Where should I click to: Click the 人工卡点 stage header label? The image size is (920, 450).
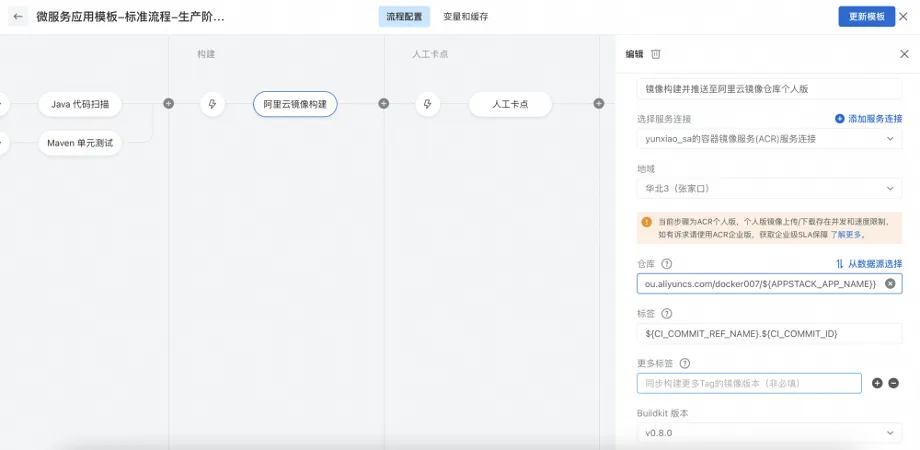(x=430, y=54)
